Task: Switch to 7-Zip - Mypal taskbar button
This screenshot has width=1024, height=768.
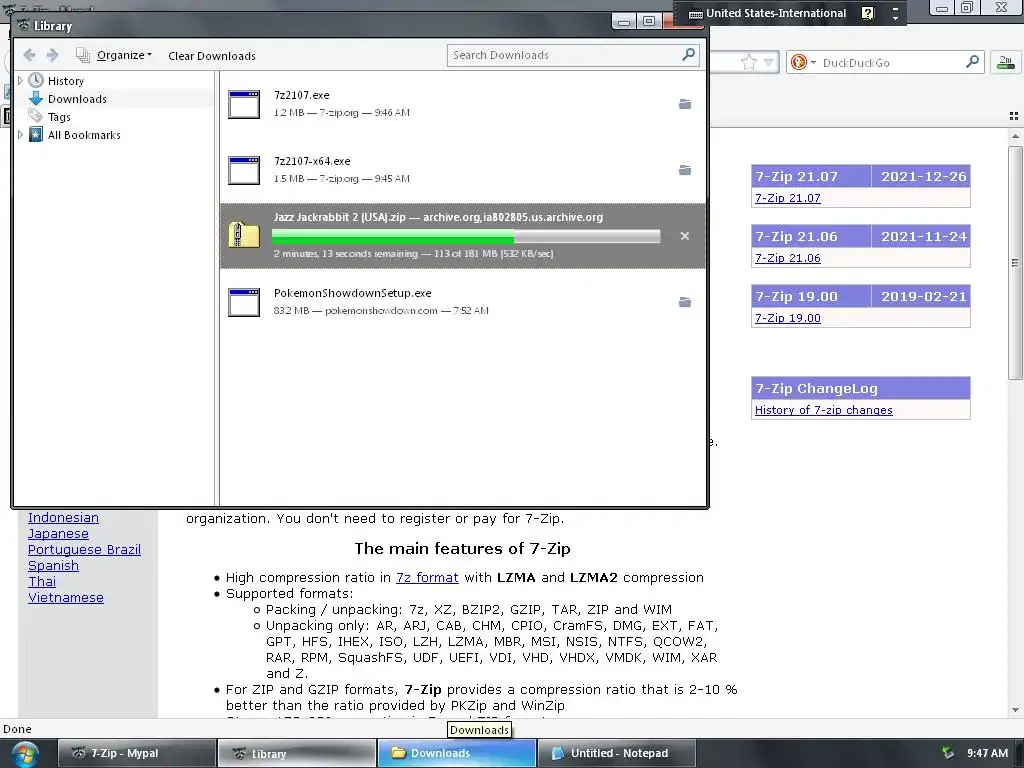Action: coord(136,753)
